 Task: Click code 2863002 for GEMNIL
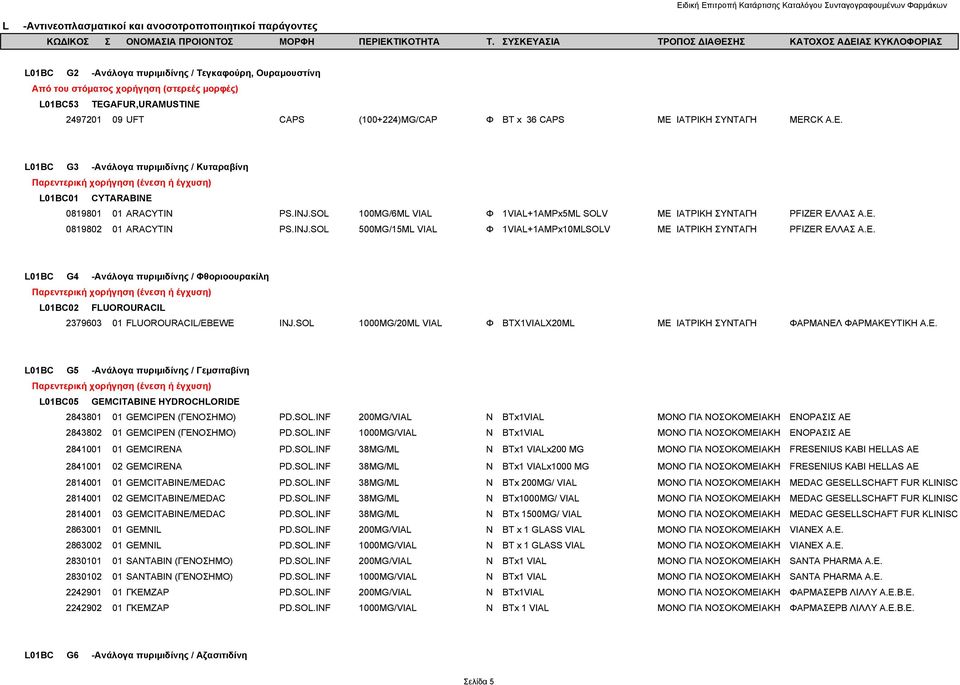[83, 545]
